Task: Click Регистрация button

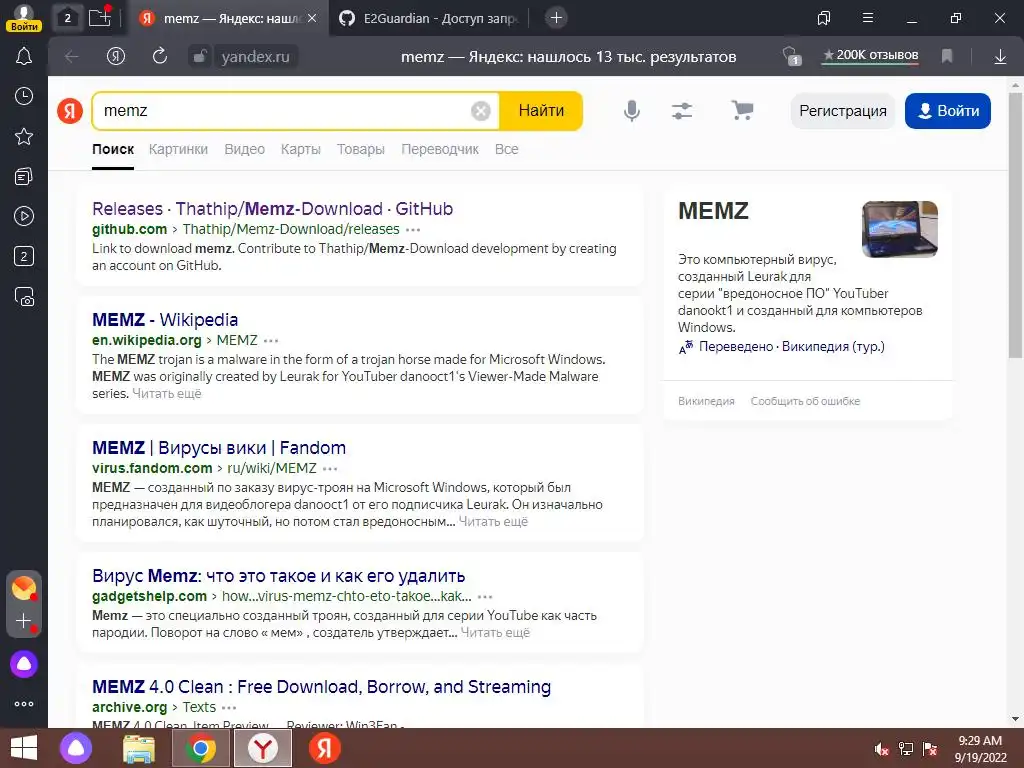Action: 842,111
